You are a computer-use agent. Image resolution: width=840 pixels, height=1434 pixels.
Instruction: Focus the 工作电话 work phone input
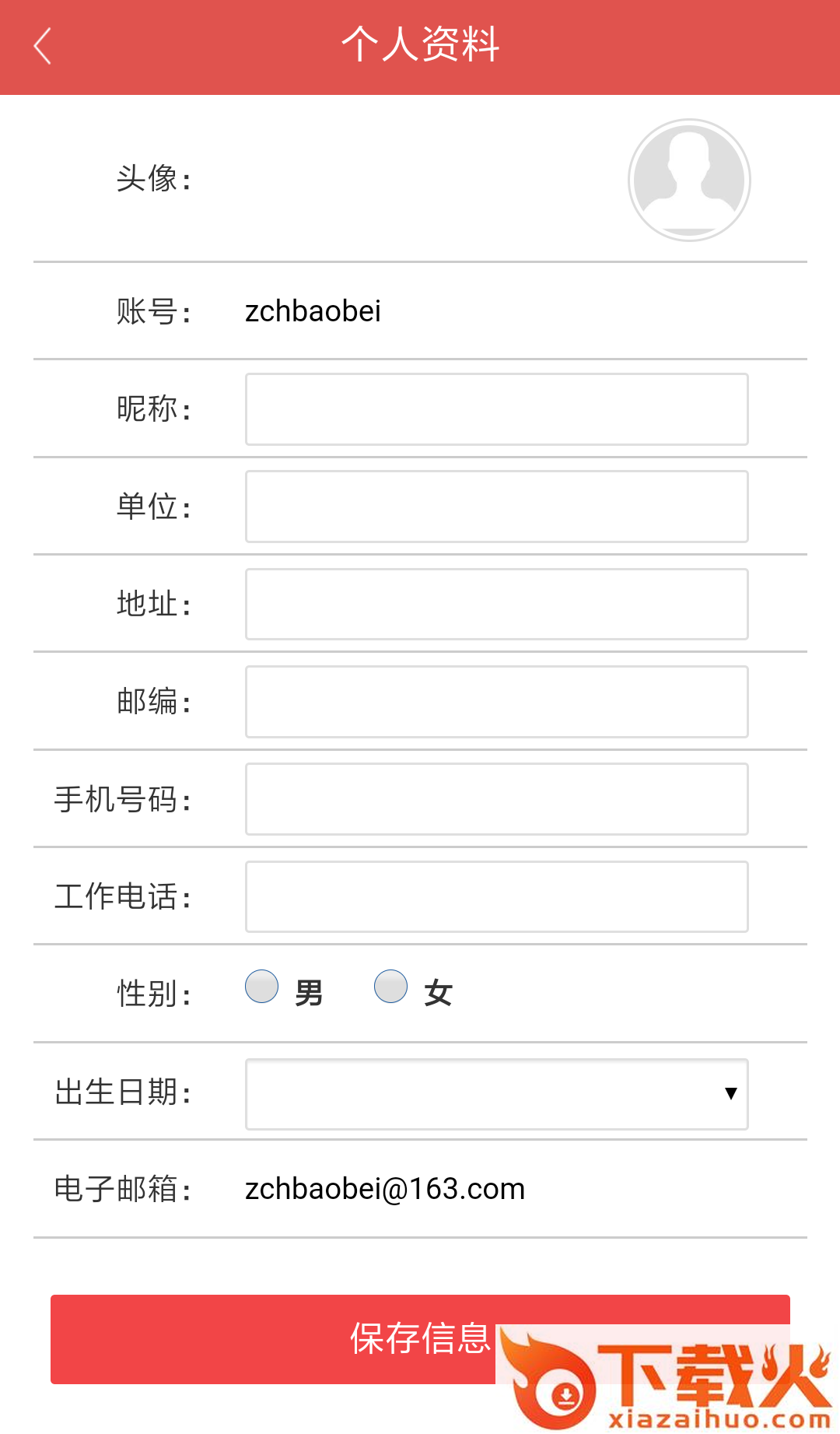pos(496,897)
